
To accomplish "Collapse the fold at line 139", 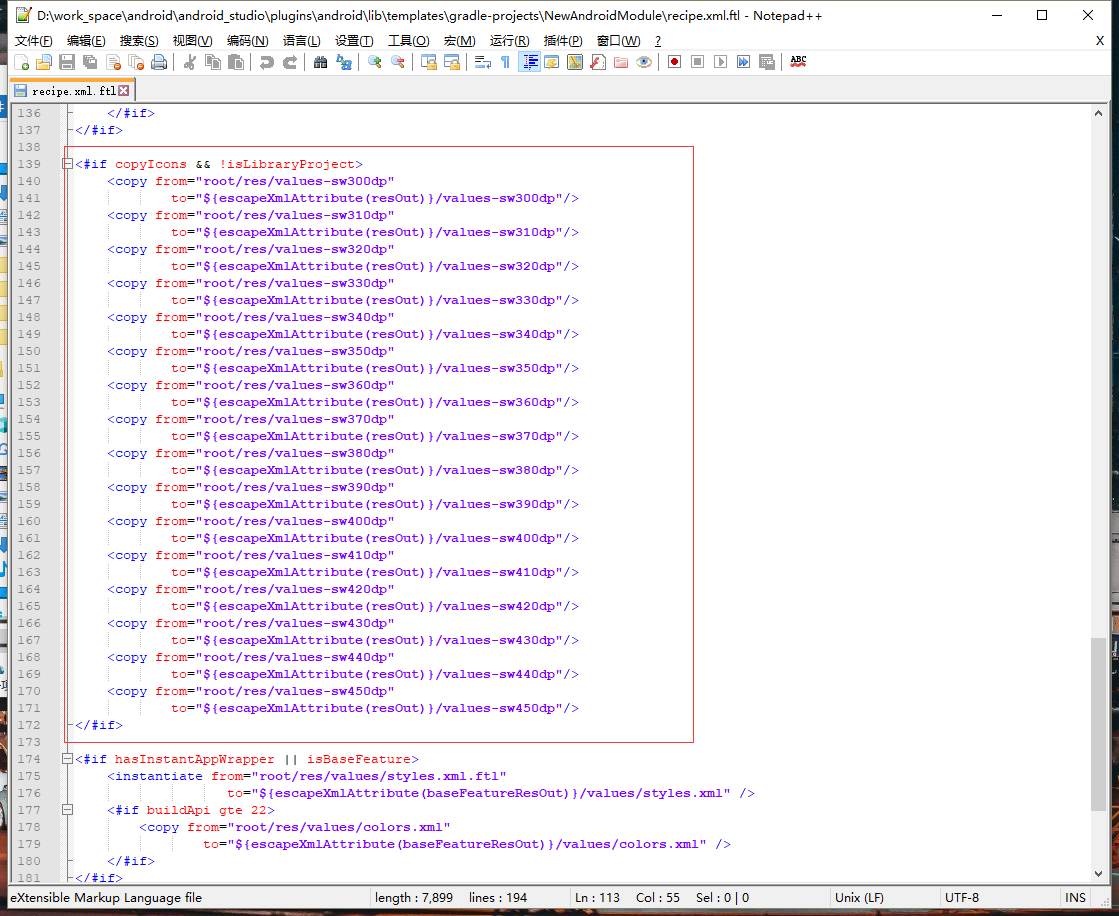I will [x=67, y=164].
